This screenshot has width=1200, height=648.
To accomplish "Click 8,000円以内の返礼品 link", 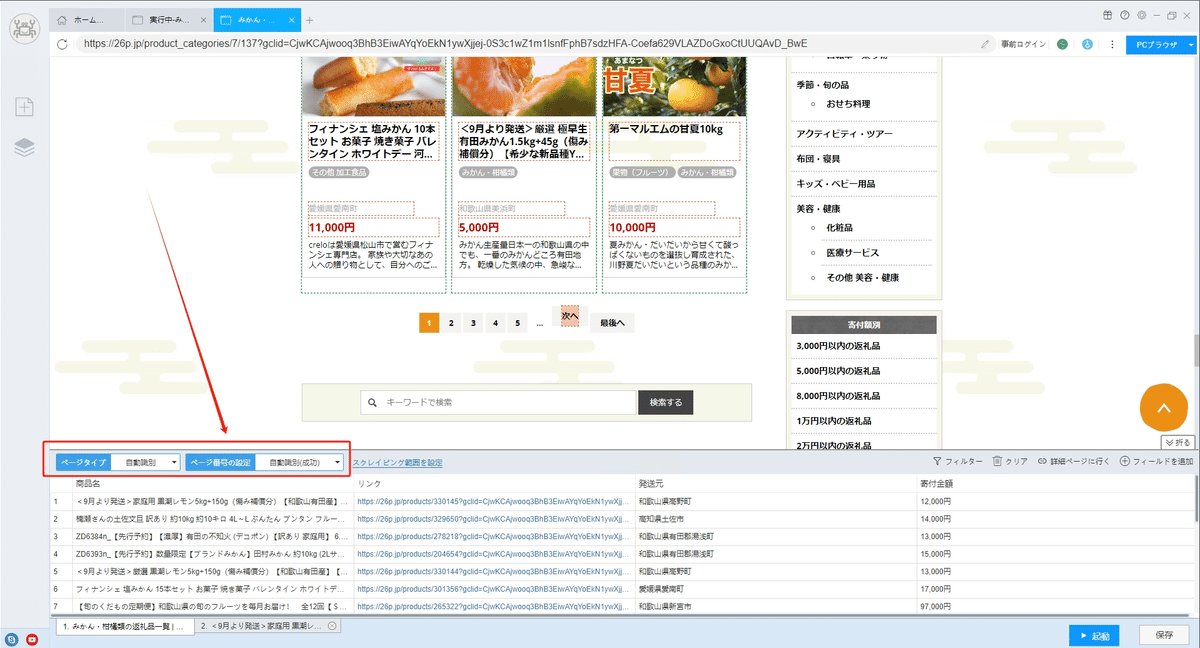I will point(838,396).
